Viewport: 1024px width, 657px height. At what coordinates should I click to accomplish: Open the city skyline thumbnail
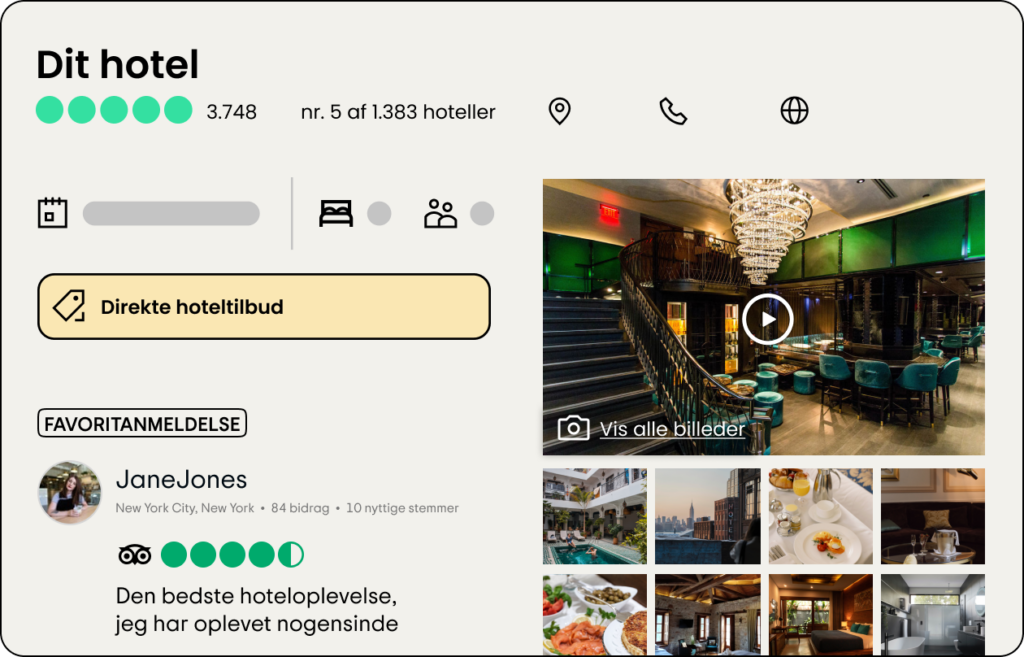click(708, 516)
